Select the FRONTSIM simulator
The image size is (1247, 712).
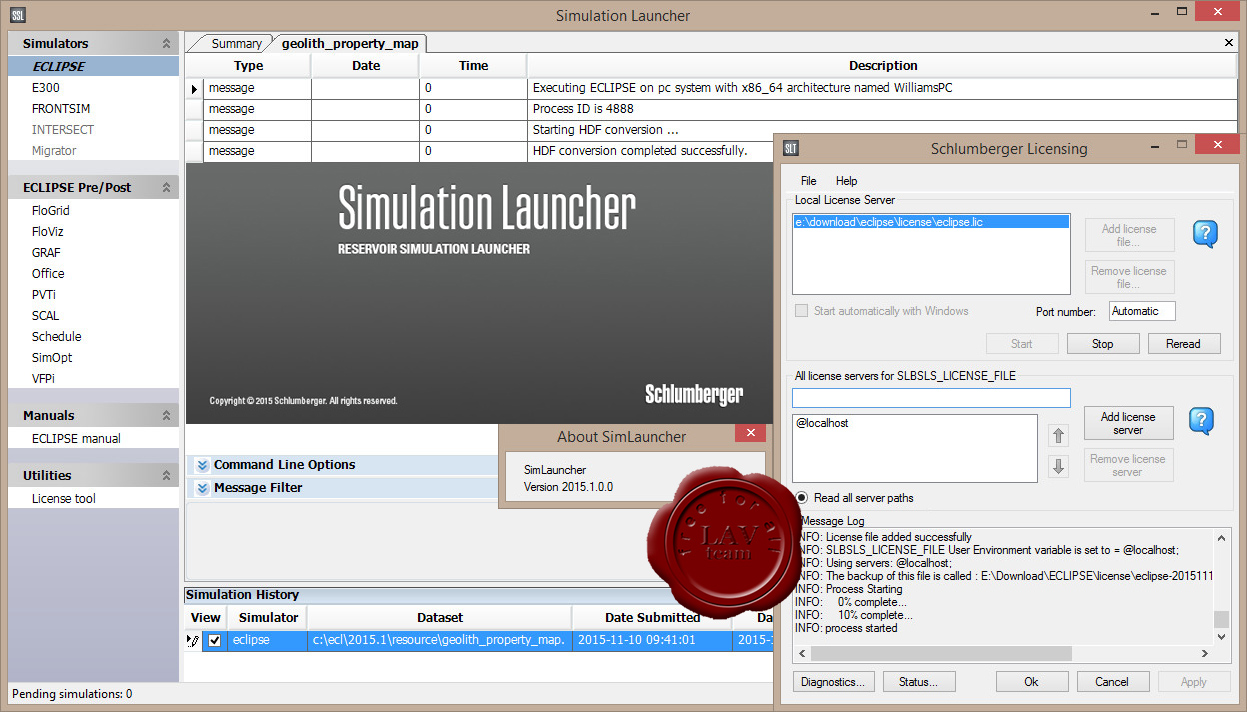(61, 109)
